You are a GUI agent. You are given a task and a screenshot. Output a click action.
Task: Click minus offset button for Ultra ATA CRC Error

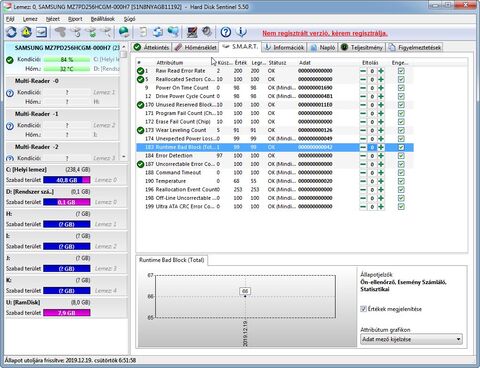[363, 206]
